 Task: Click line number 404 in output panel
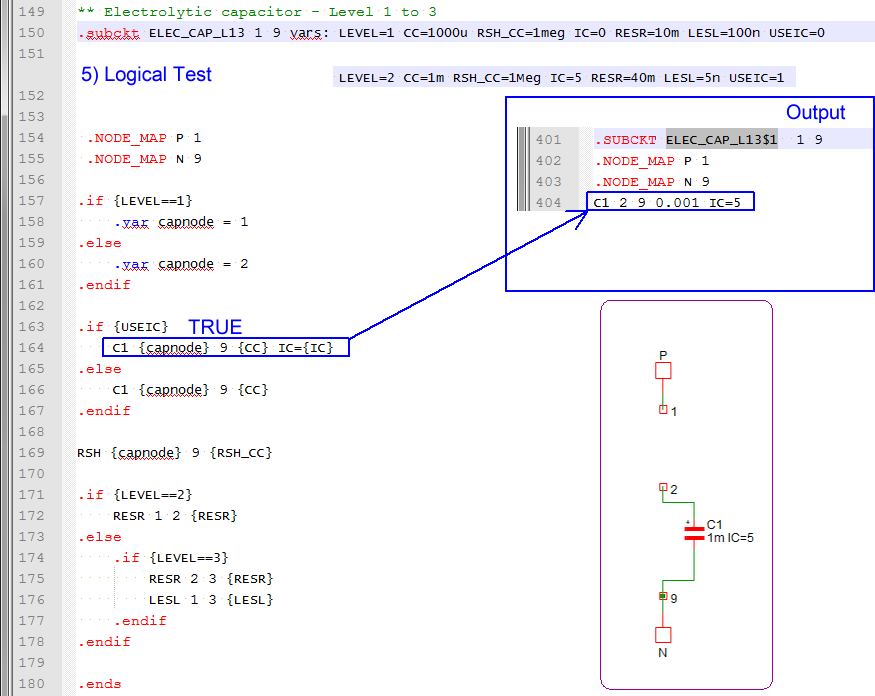click(548, 203)
